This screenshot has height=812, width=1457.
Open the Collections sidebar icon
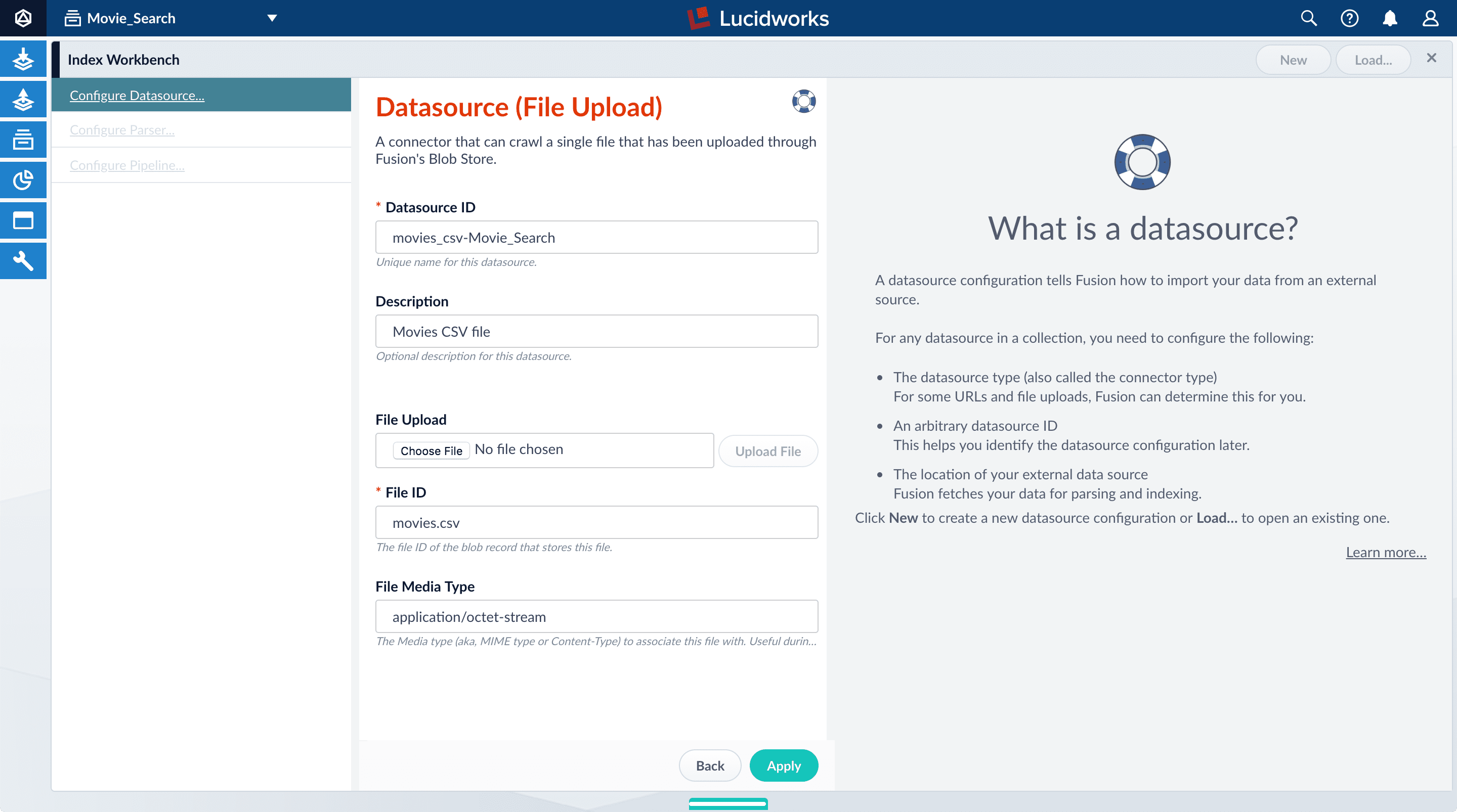click(23, 140)
